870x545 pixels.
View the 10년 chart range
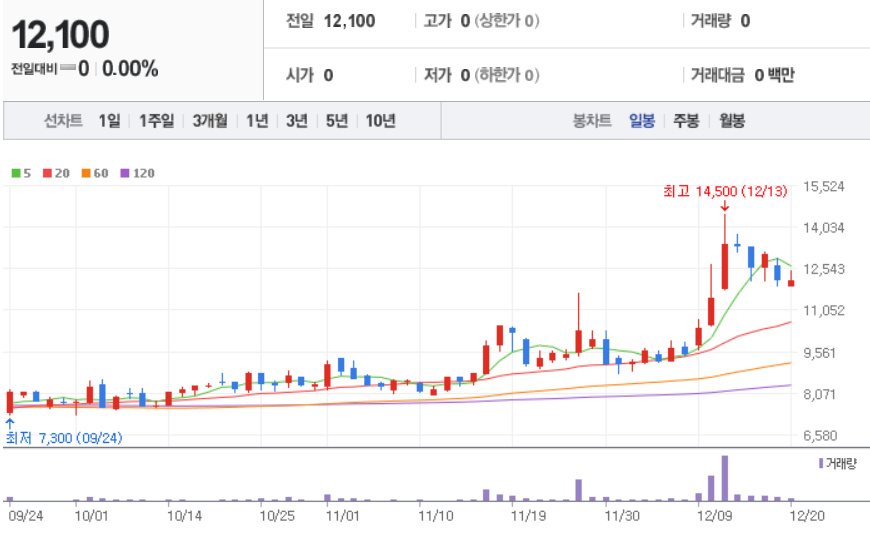(381, 120)
